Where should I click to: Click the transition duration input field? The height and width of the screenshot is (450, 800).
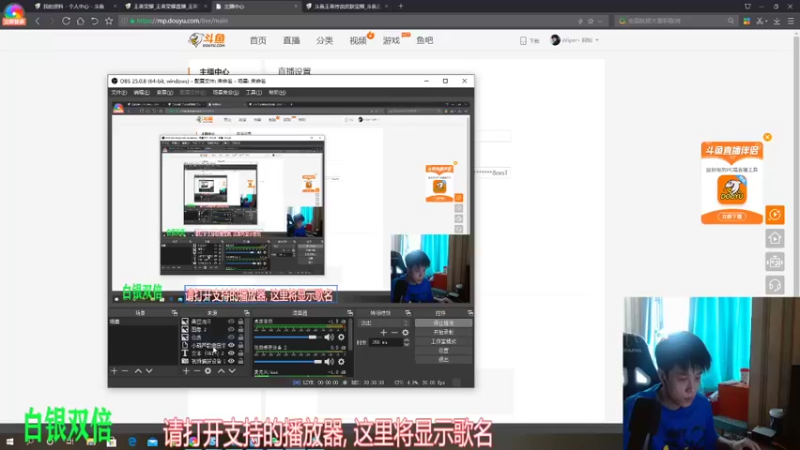(x=386, y=342)
